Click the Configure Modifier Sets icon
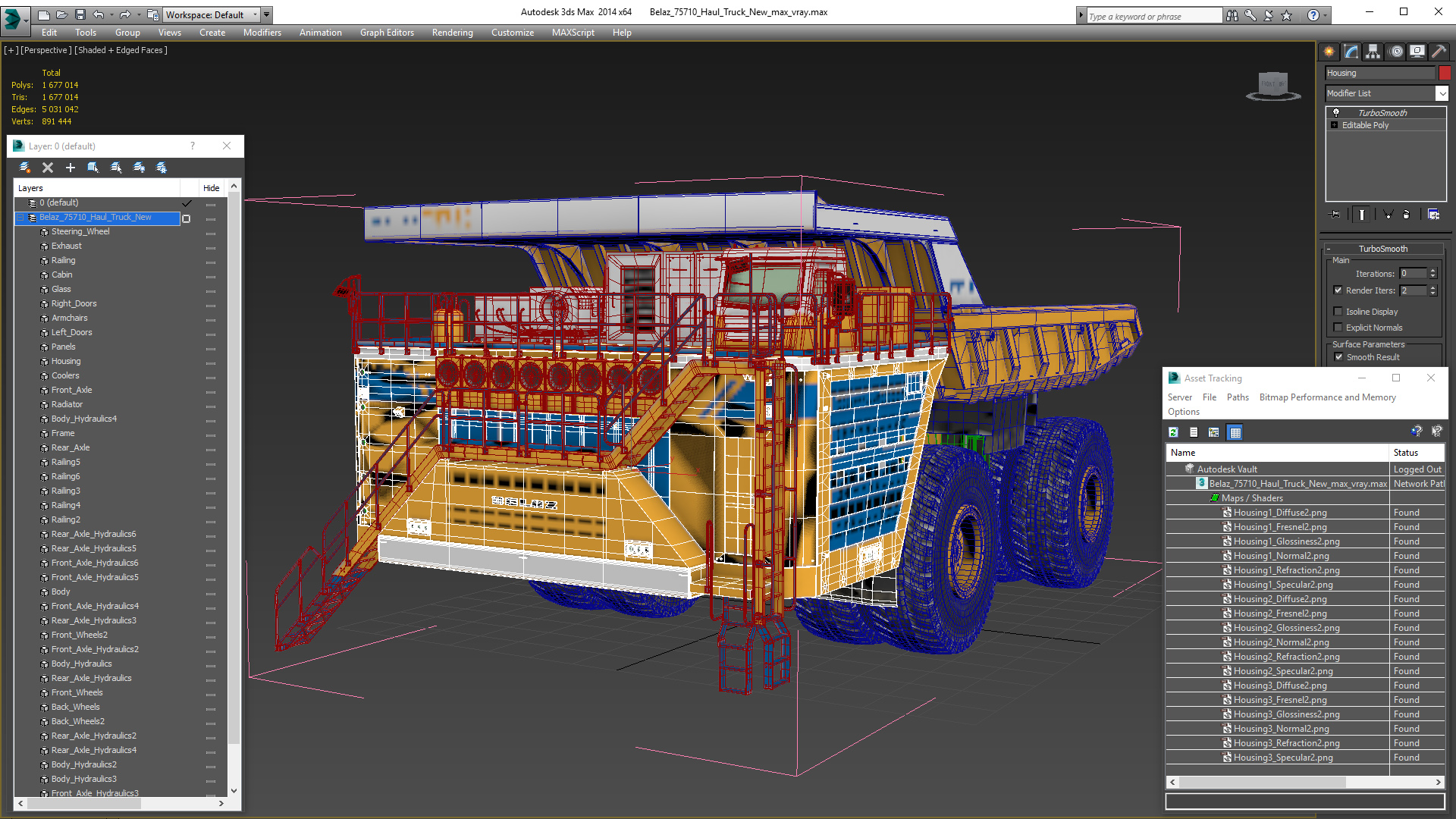Screen dimensions: 1456x819 click(x=1433, y=215)
